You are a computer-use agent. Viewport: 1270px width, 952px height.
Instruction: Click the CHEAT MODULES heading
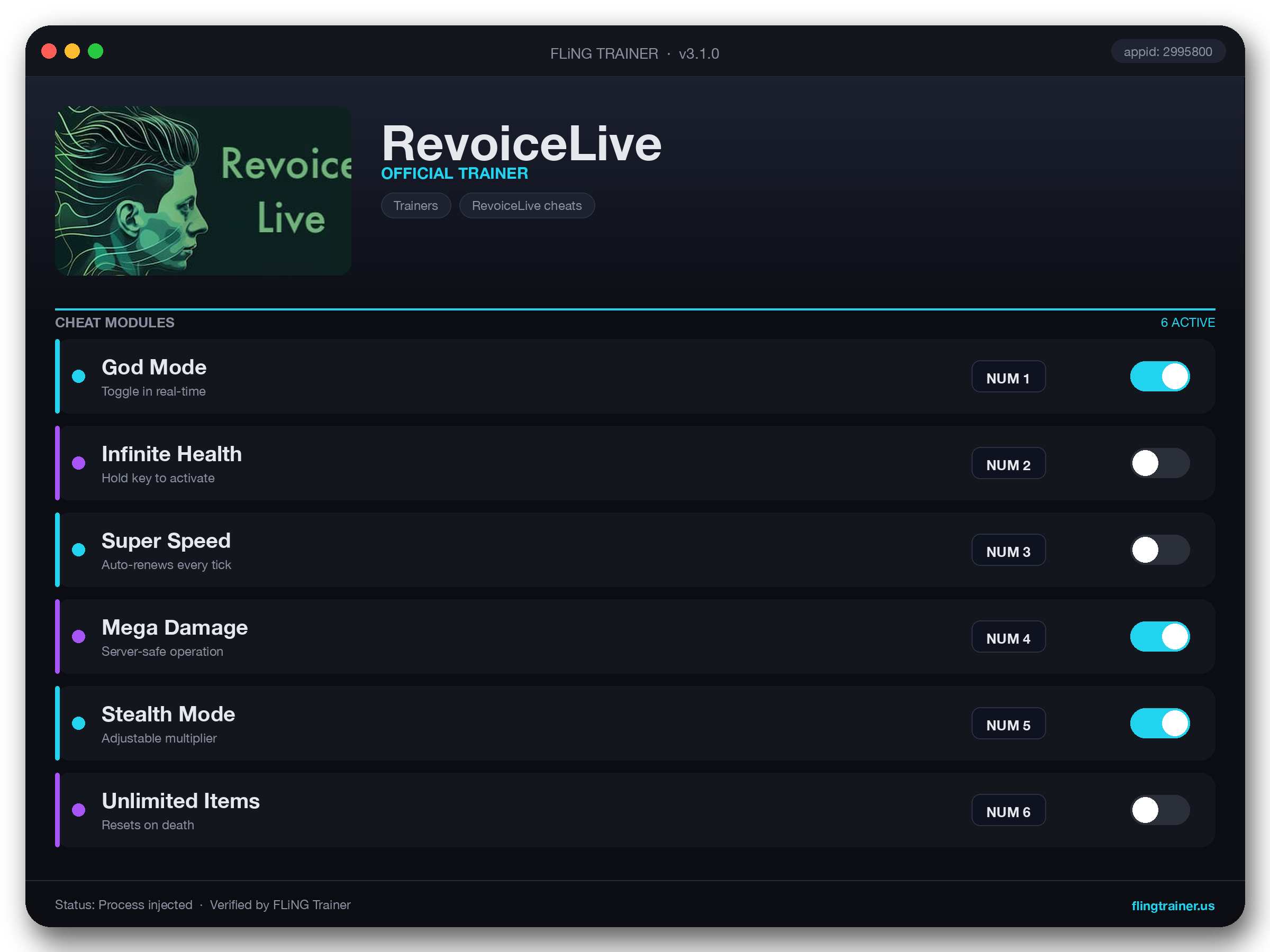point(114,323)
